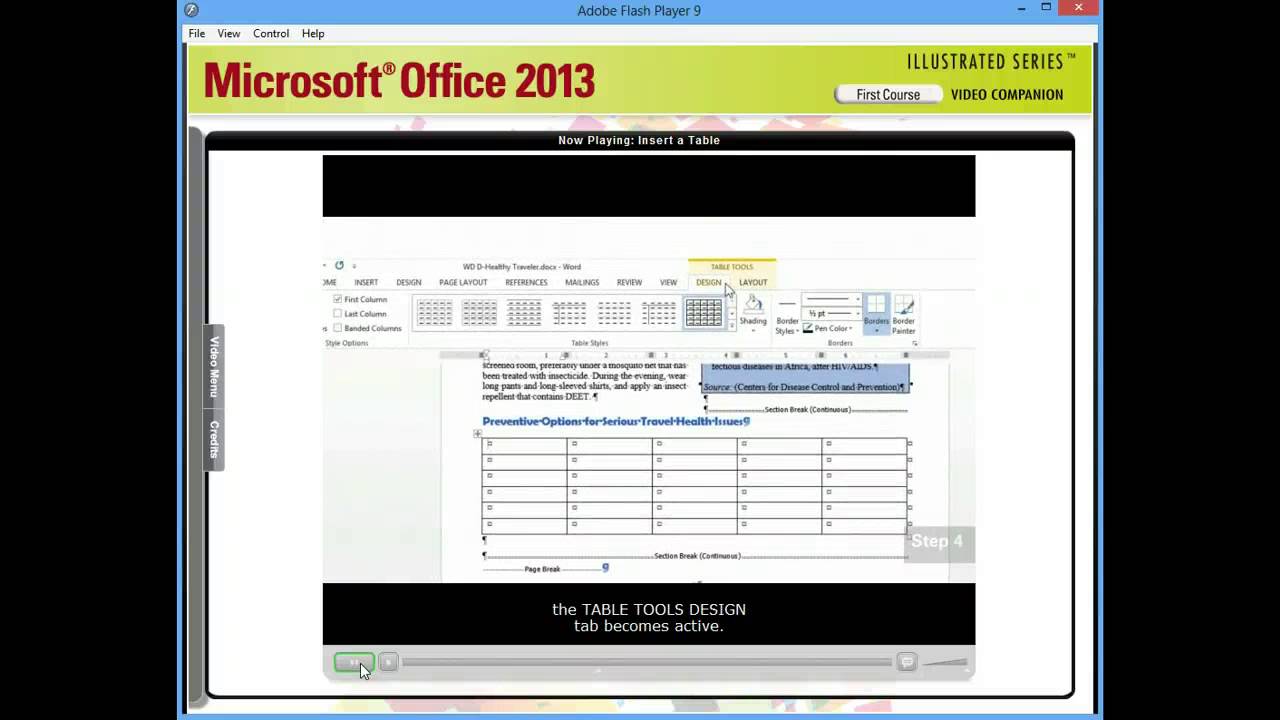Click the table move handle icon
Viewport: 1280px width, 720px height.
click(x=477, y=433)
